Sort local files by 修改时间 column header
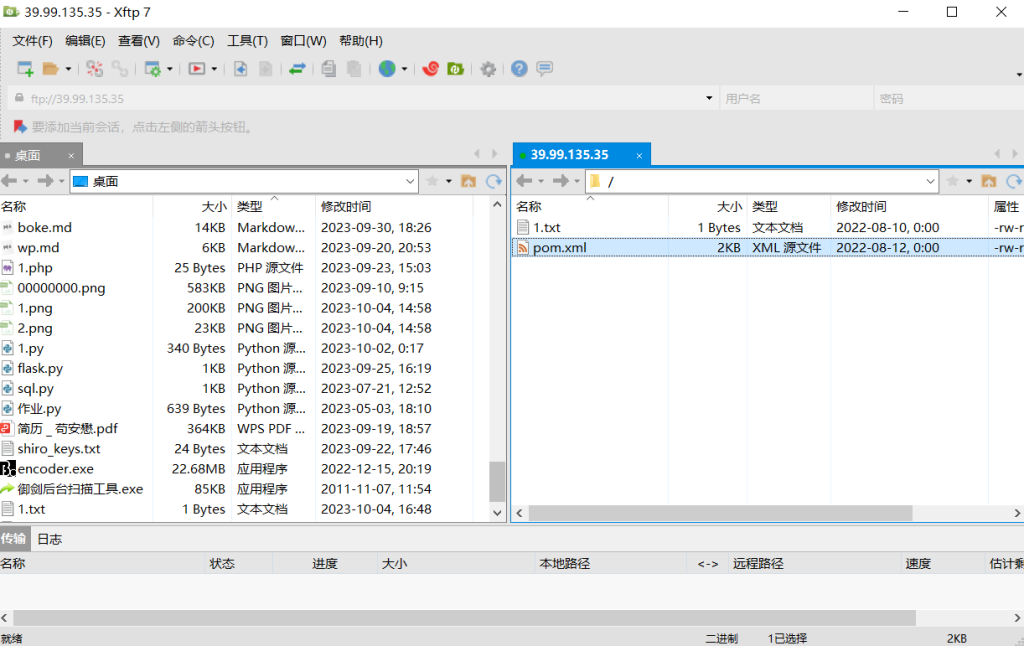1024x646 pixels. click(346, 206)
